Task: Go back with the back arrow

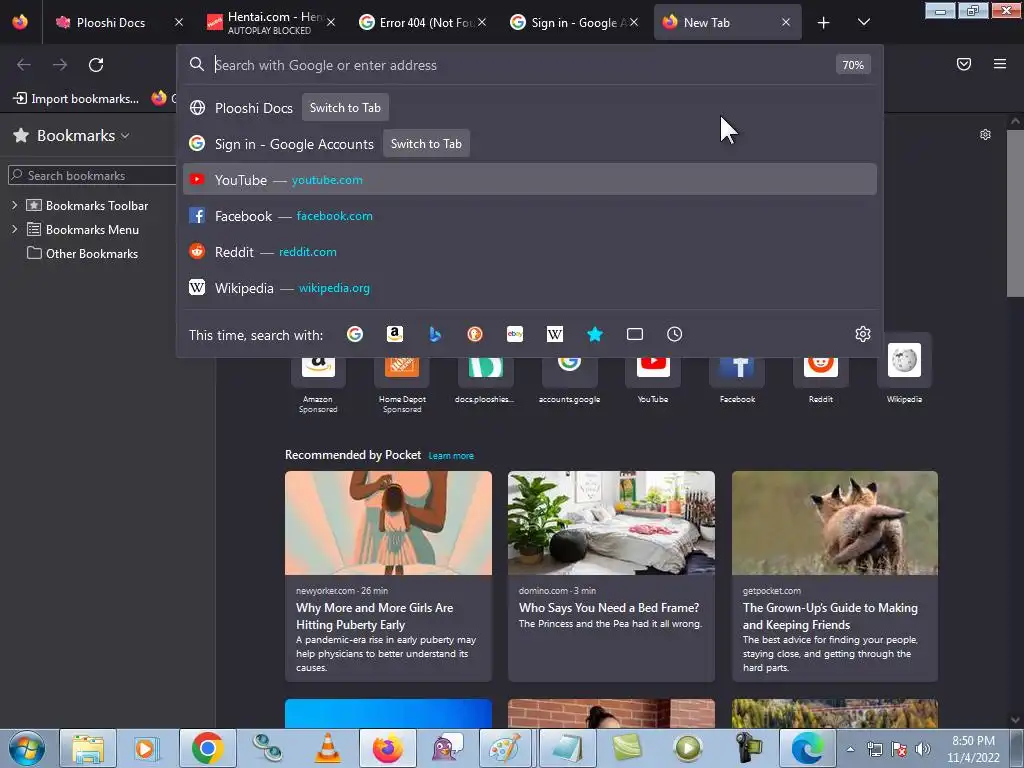Action: point(24,65)
